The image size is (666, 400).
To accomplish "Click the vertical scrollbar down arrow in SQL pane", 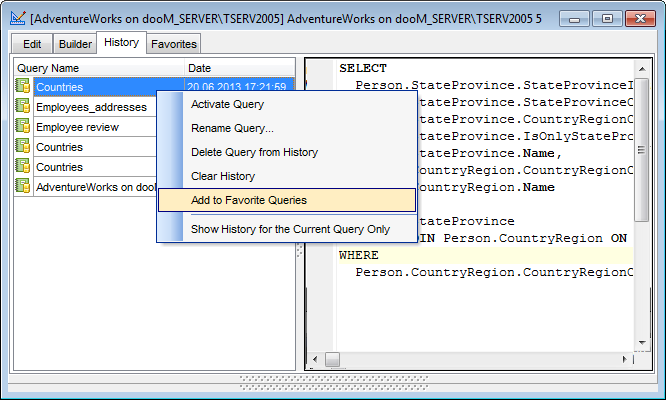I will (642, 342).
